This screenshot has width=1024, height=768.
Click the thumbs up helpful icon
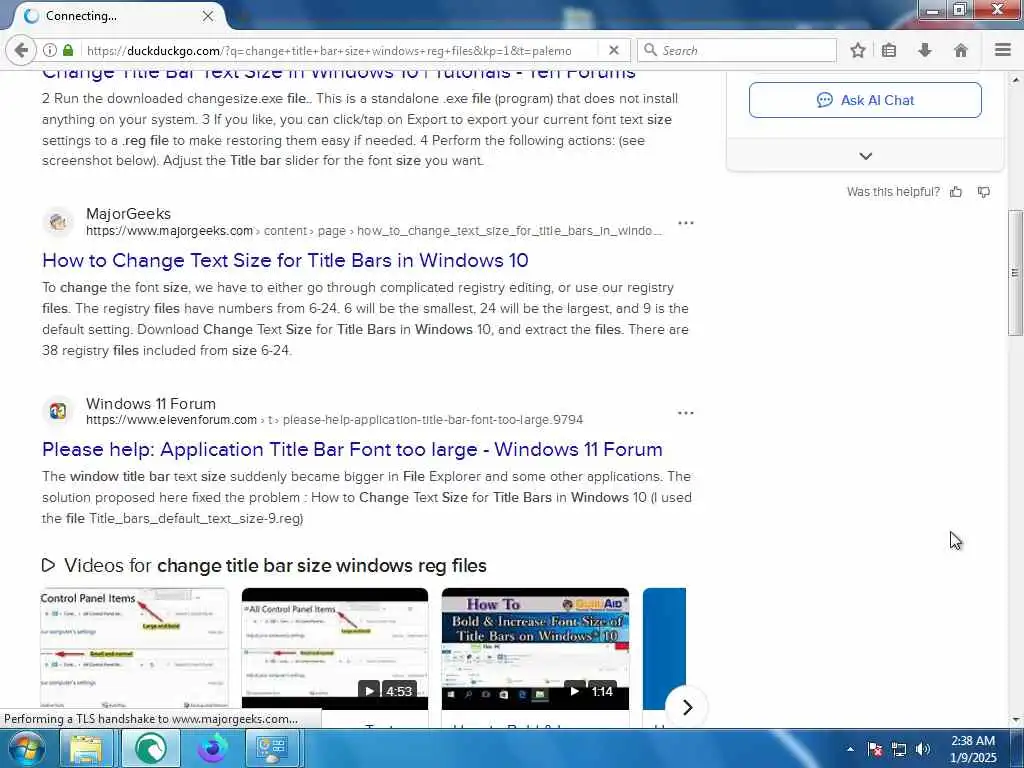[x=956, y=191]
